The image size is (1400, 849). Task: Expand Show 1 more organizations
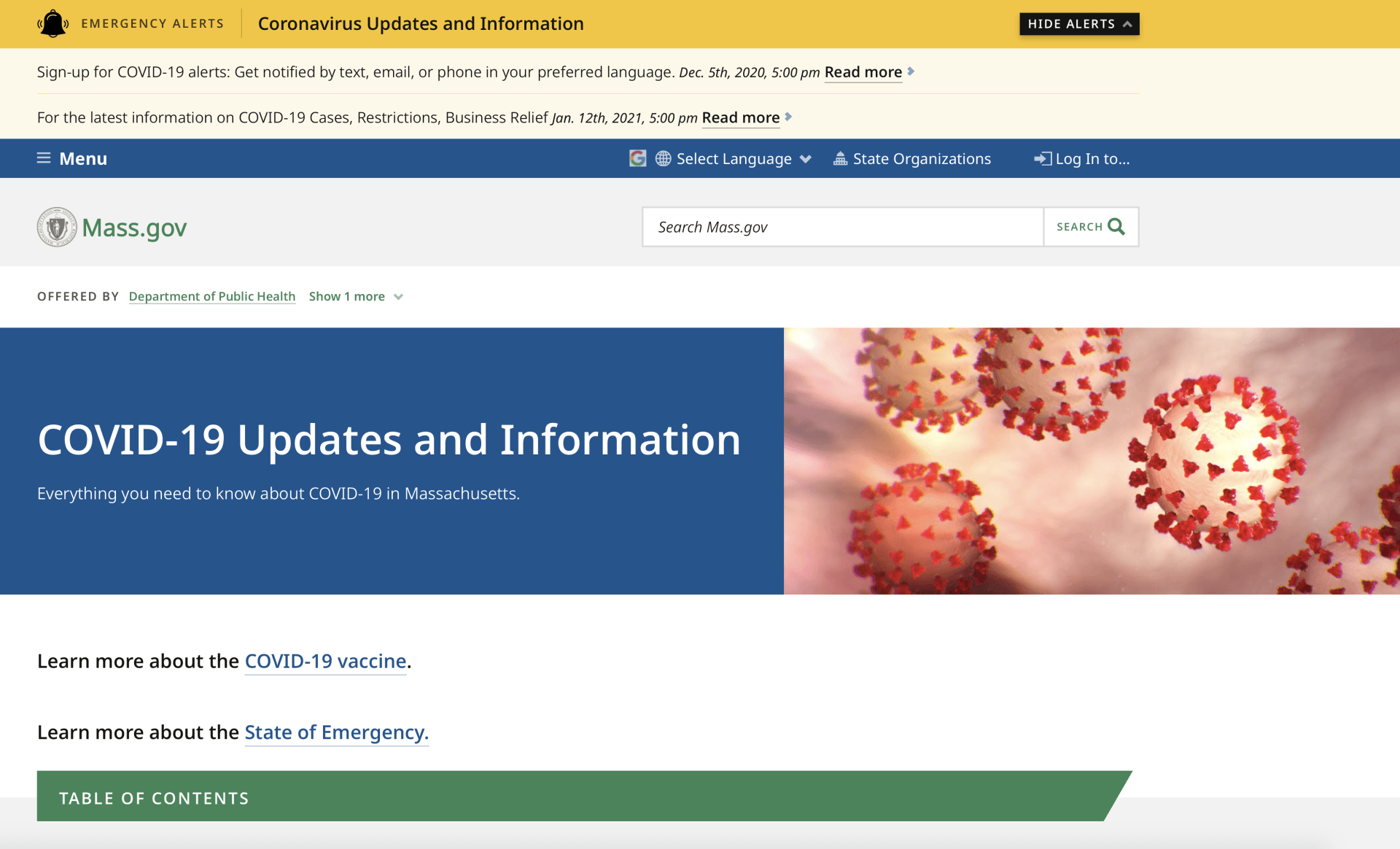point(355,296)
